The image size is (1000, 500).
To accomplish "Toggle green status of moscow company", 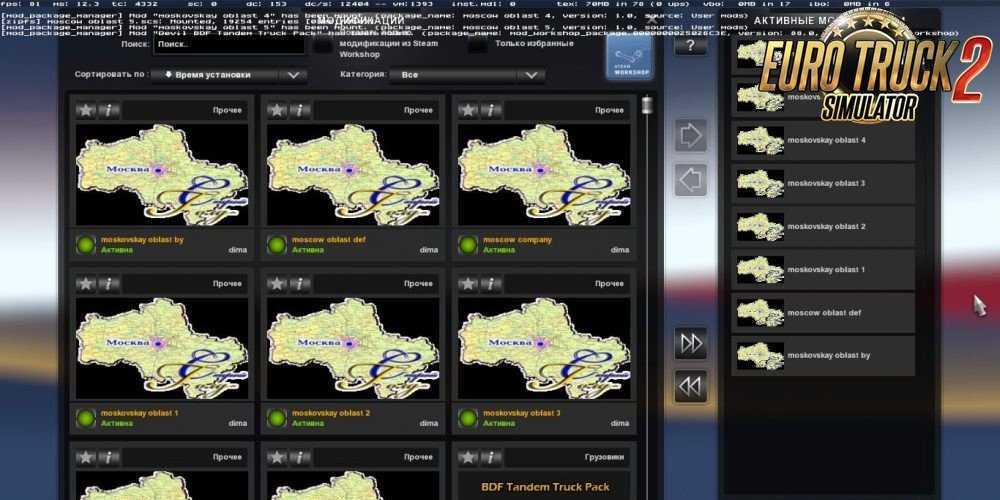I will point(468,245).
